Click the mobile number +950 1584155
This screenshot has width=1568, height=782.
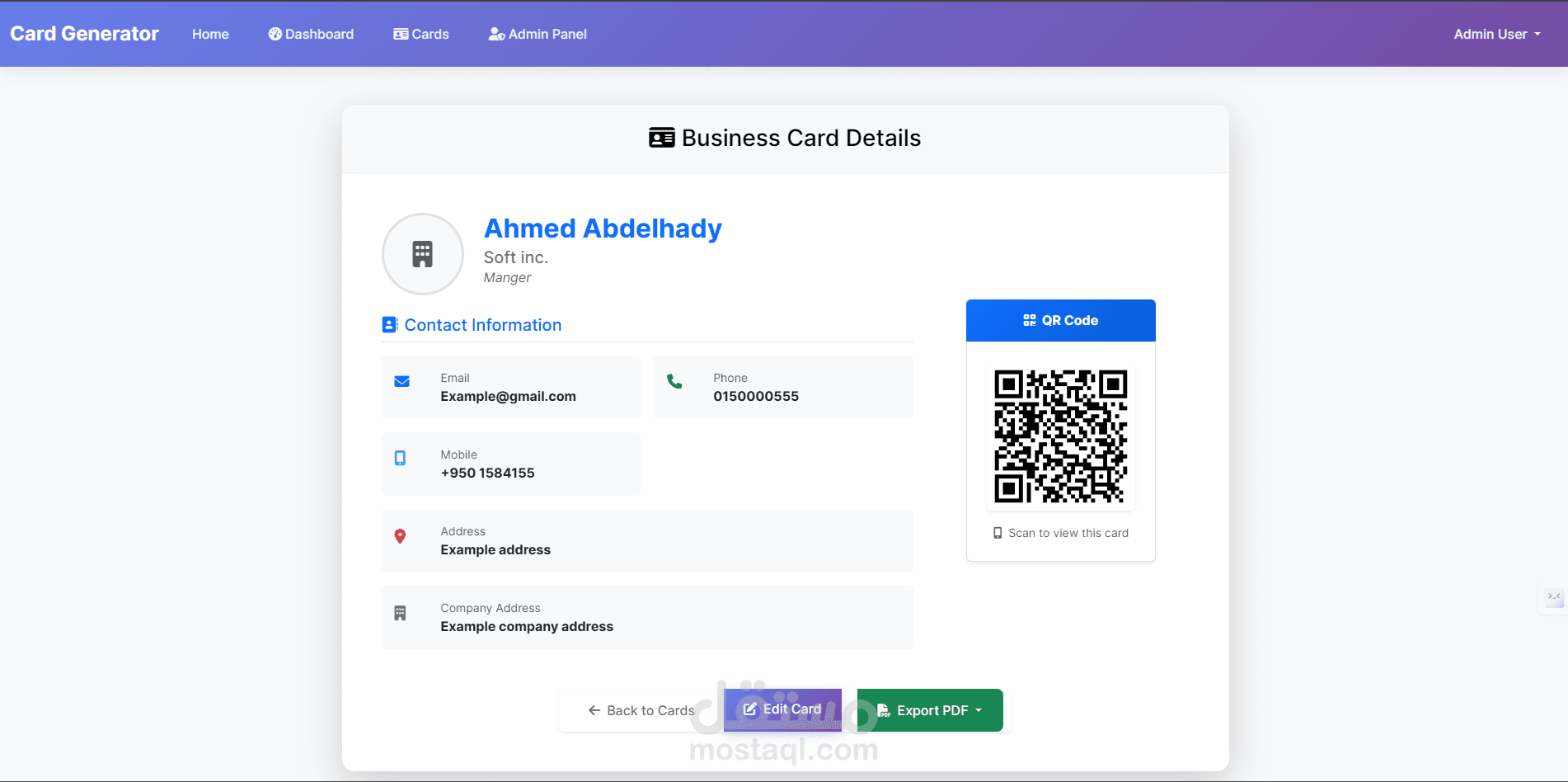click(487, 473)
